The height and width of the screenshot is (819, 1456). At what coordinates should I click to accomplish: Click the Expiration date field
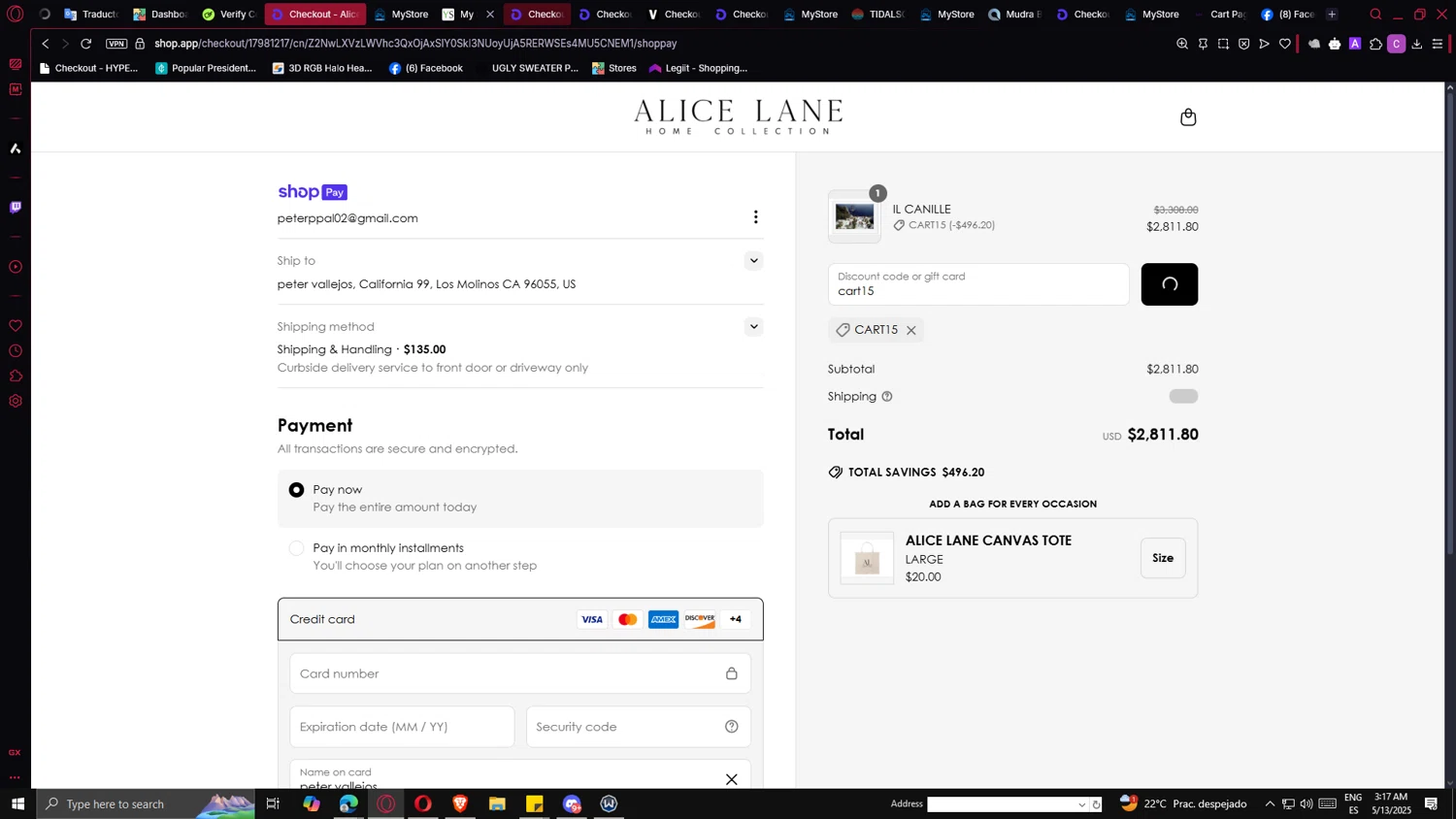click(402, 727)
